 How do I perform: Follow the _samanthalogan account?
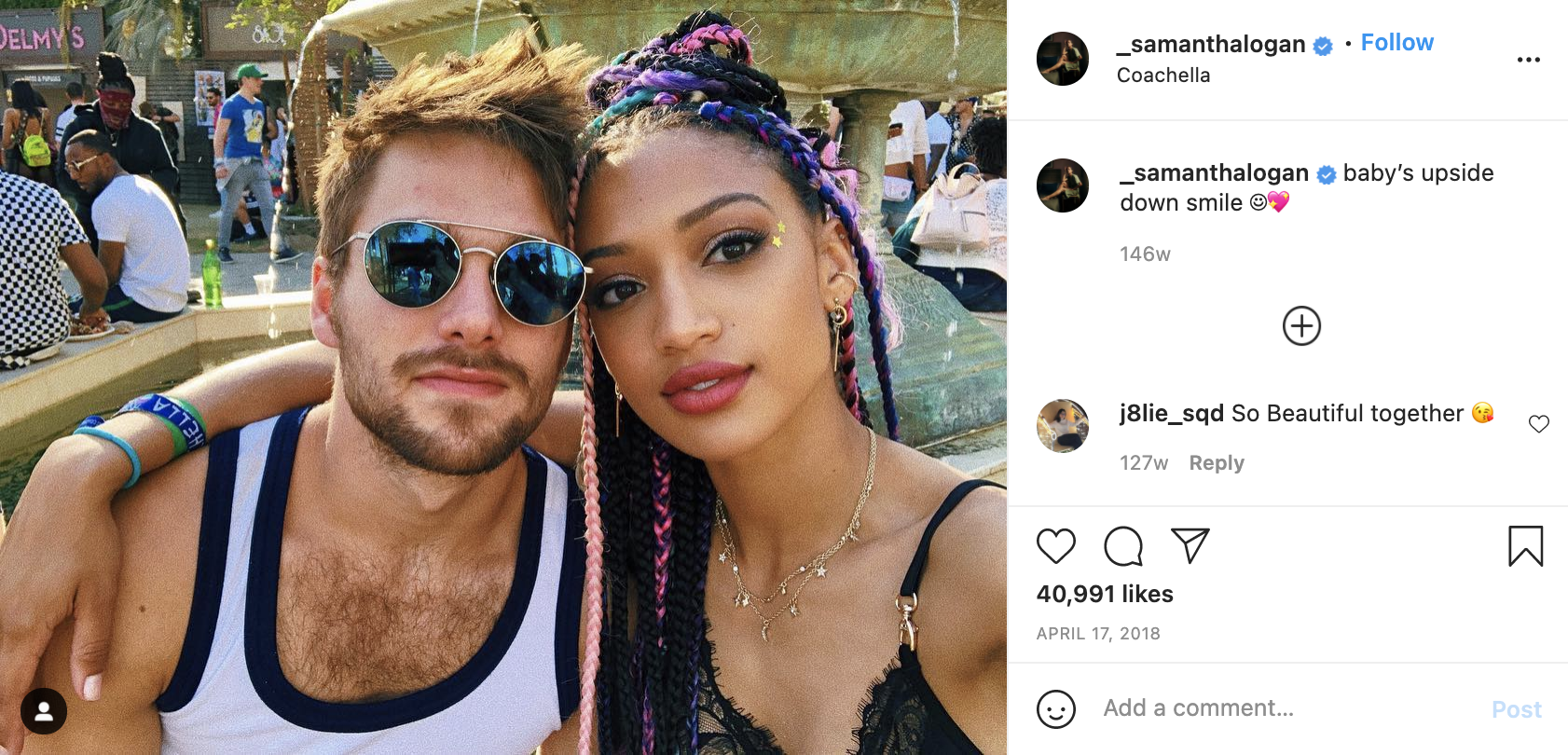[x=1397, y=43]
